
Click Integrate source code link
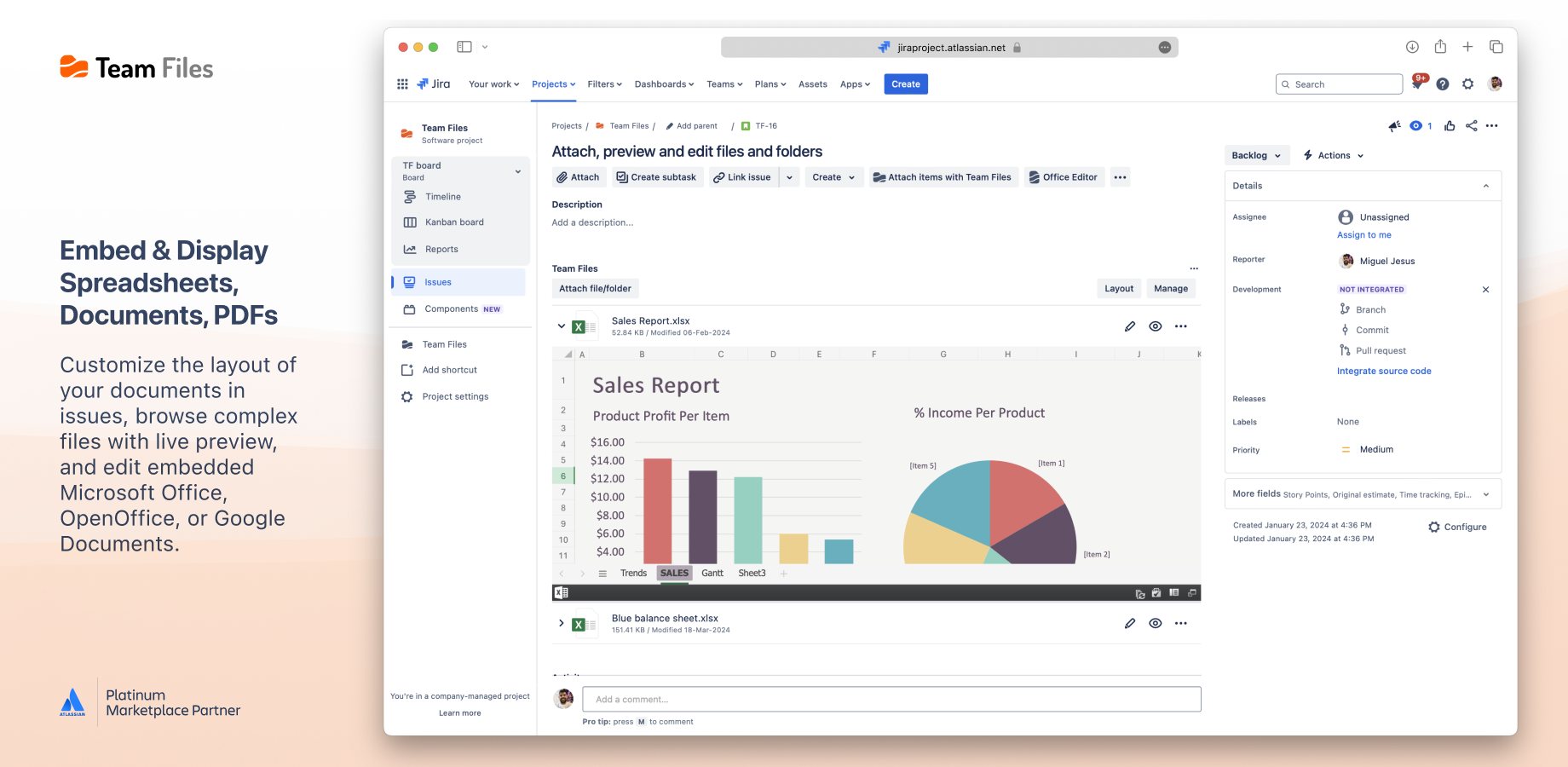(x=1384, y=372)
